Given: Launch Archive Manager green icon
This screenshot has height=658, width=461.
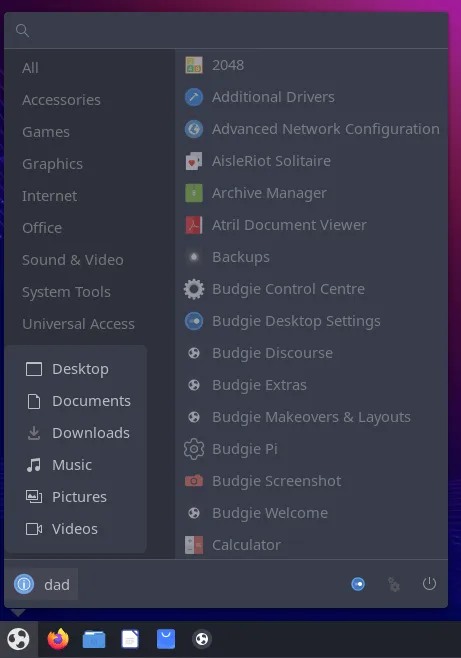Looking at the screenshot, I should pos(194,193).
